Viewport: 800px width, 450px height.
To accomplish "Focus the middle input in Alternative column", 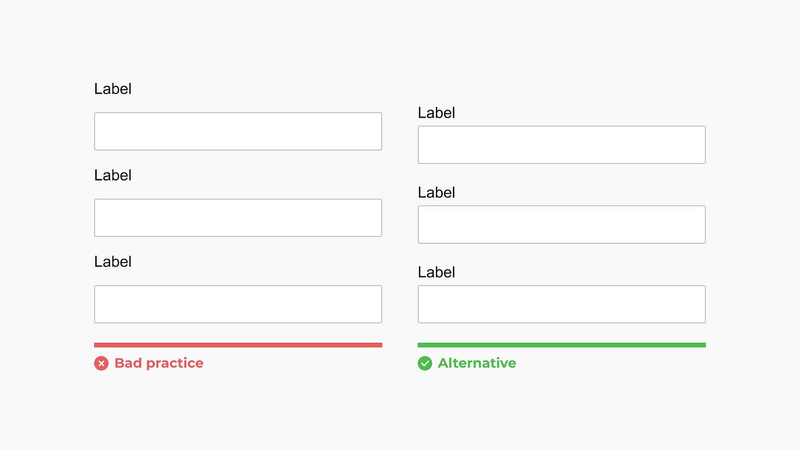I will pyautogui.click(x=562, y=224).
